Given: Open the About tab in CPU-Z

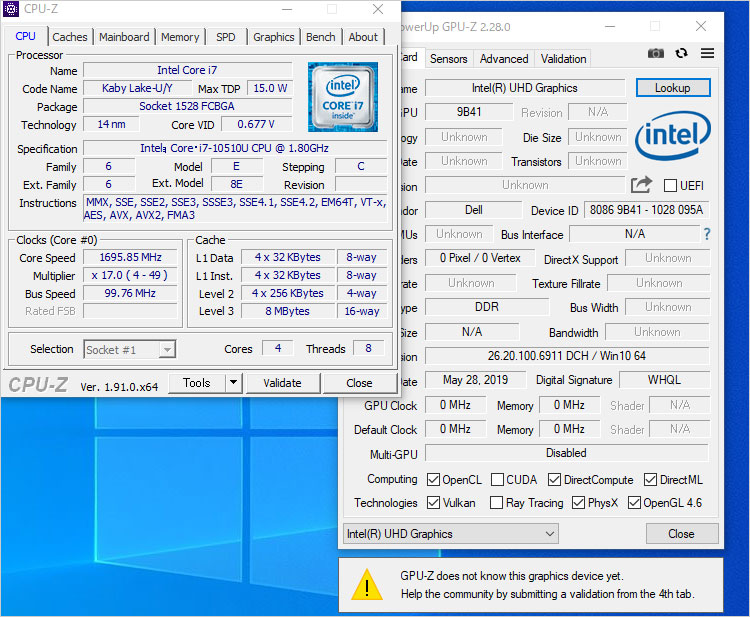Looking at the screenshot, I should tap(363, 37).
